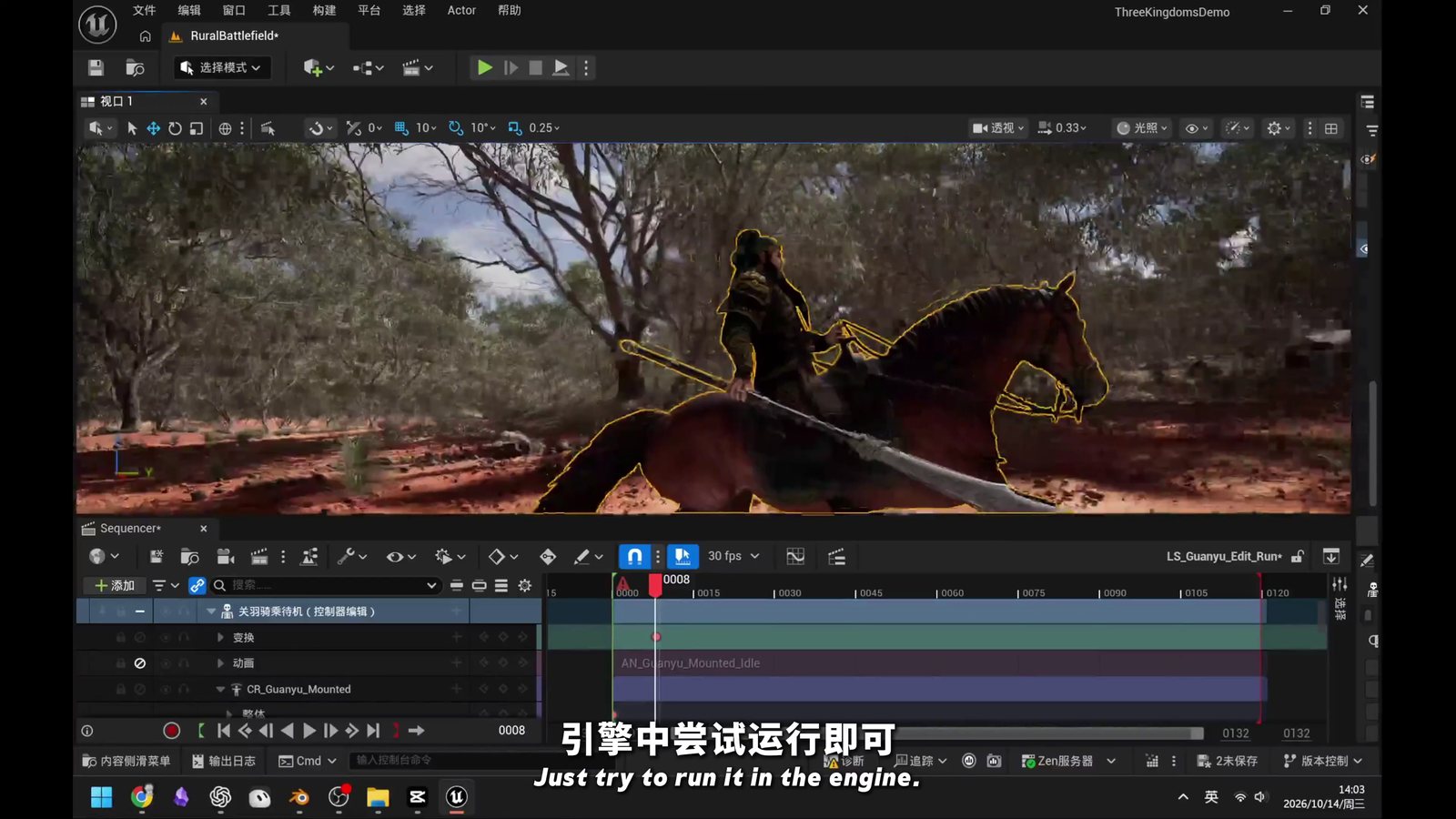
Task: Open the 光照 lit view mode dropdown
Action: (1142, 128)
